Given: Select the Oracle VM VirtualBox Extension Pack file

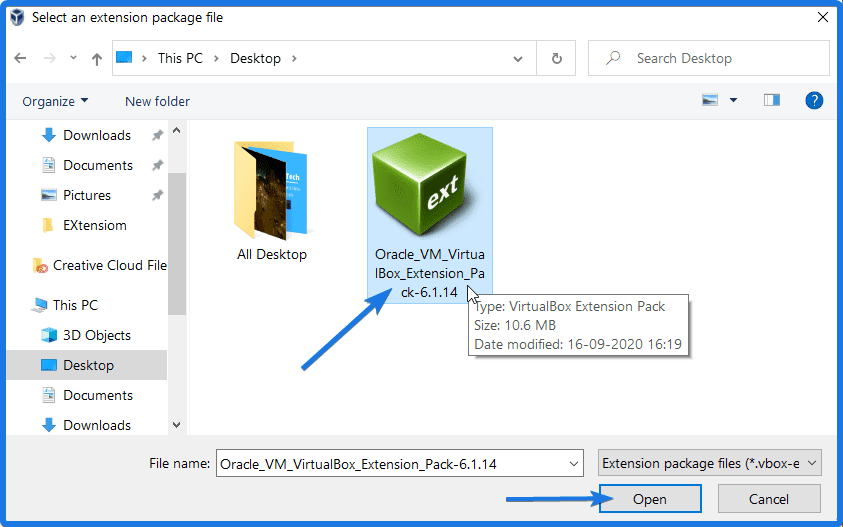Looking at the screenshot, I should click(430, 215).
